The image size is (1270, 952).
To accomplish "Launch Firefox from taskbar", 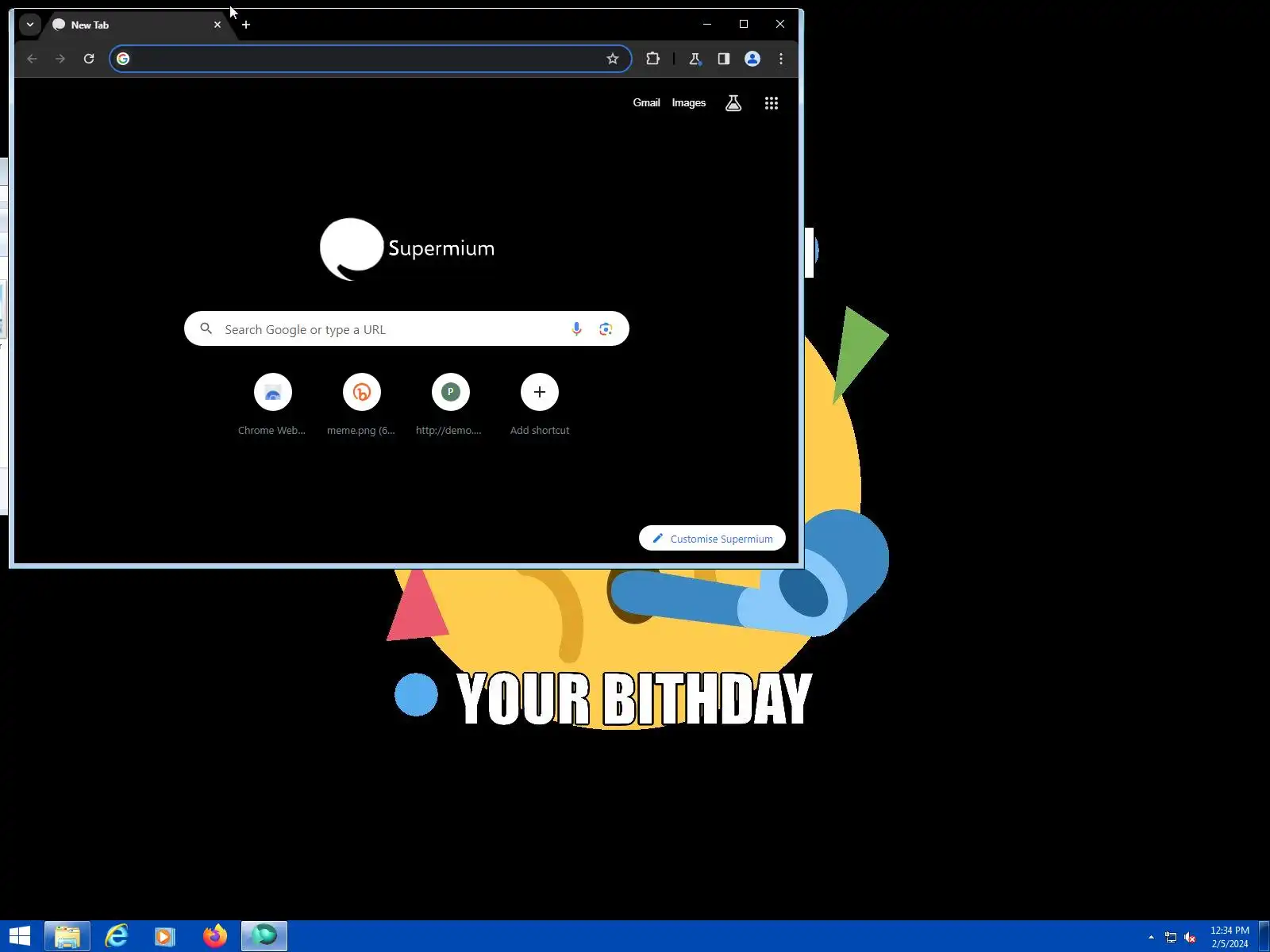I will [x=214, y=936].
